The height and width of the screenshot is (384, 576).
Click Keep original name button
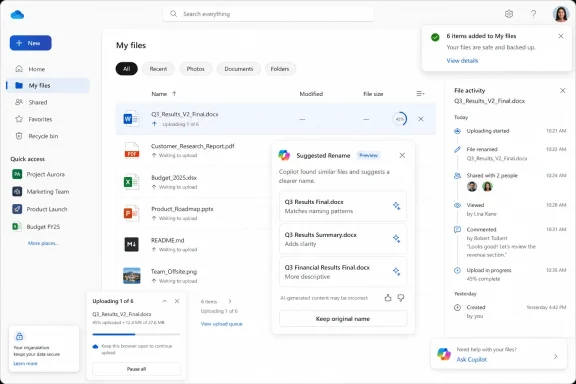(x=343, y=319)
